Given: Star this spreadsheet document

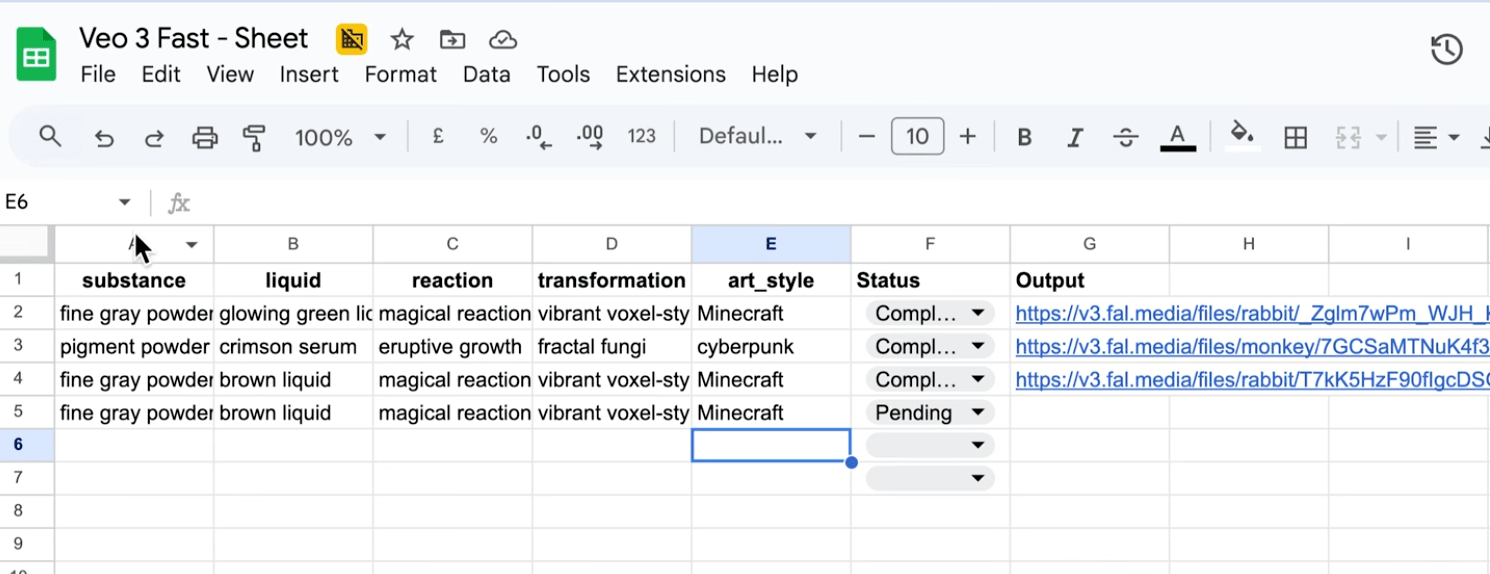Looking at the screenshot, I should click(x=402, y=39).
